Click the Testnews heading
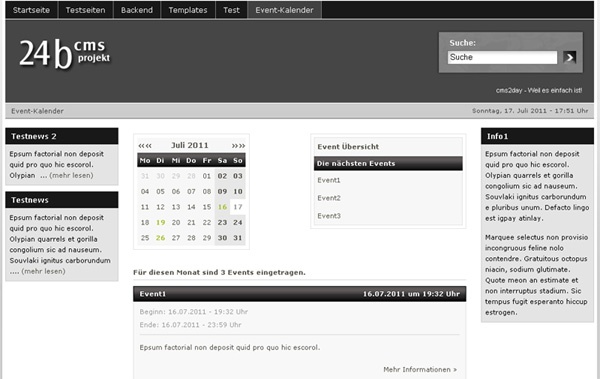The width and height of the screenshot is (600, 379). pos(30,200)
